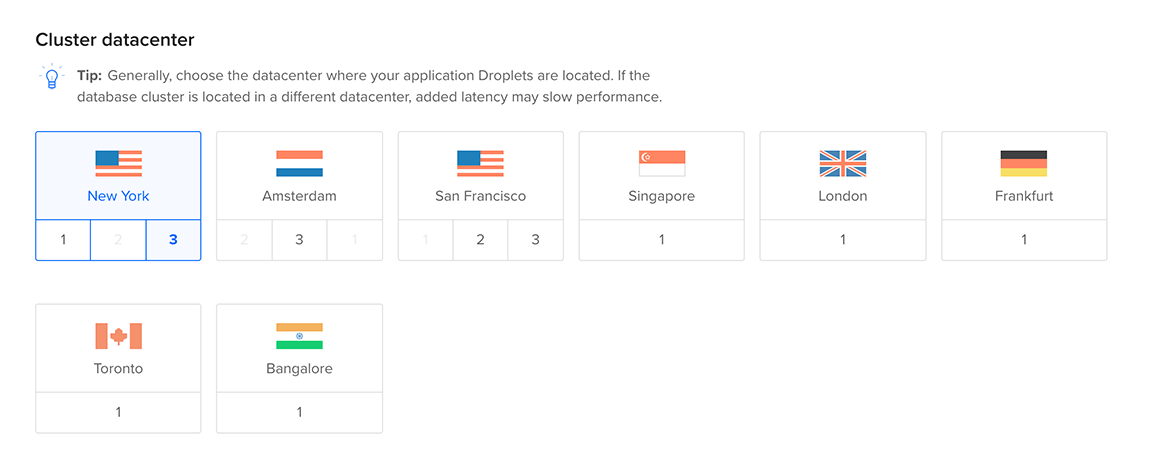Select Frankfurt datacenter 1
This screenshot has height=466, width=1150.
[1024, 240]
